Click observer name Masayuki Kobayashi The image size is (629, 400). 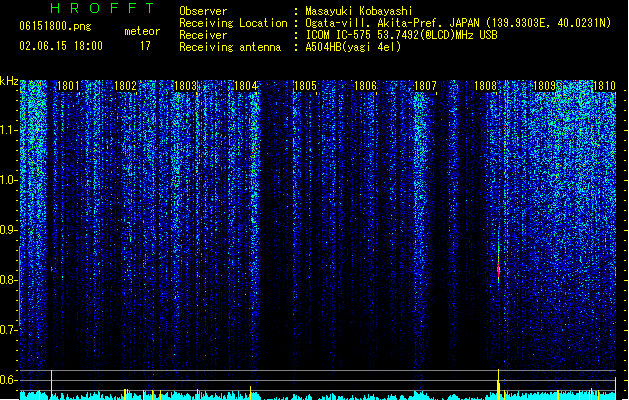[x=359, y=11]
